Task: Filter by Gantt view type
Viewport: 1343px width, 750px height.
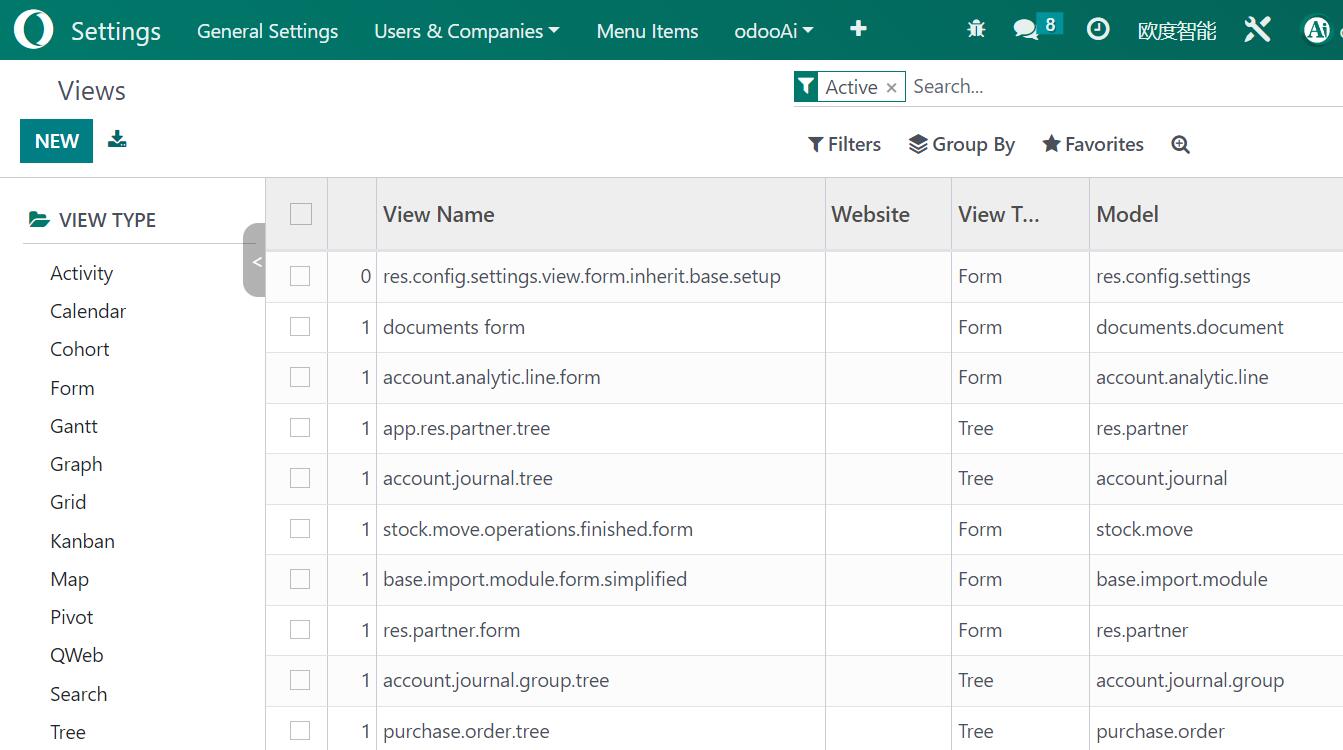Action: point(74,426)
